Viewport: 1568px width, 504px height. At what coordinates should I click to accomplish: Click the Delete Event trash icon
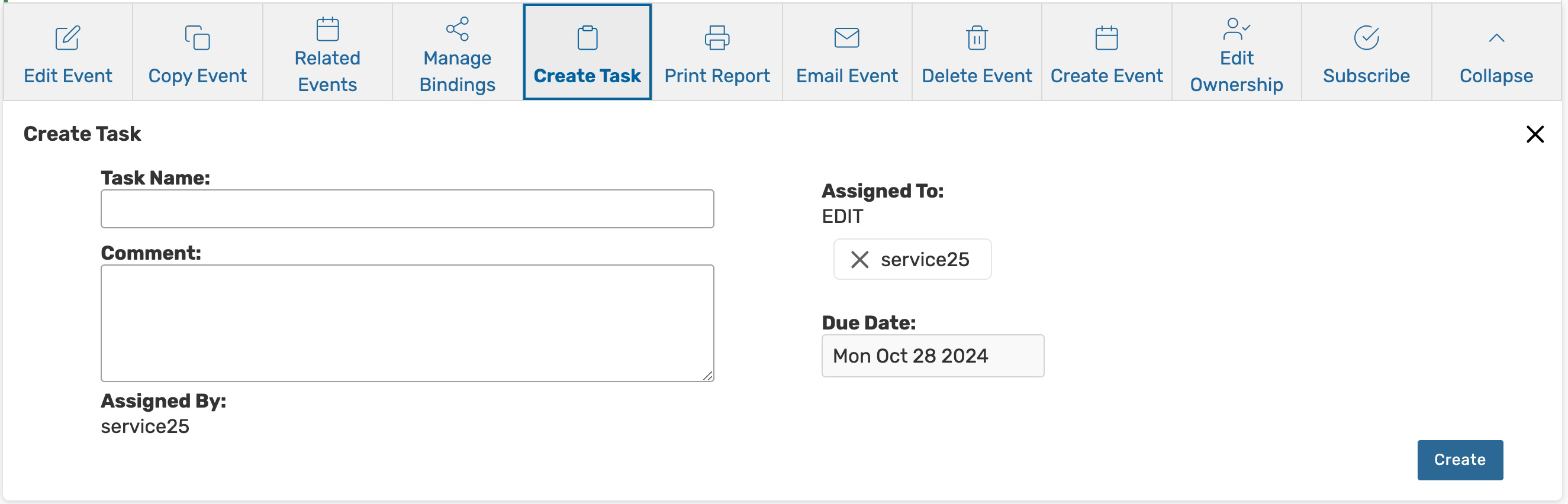pos(976,38)
